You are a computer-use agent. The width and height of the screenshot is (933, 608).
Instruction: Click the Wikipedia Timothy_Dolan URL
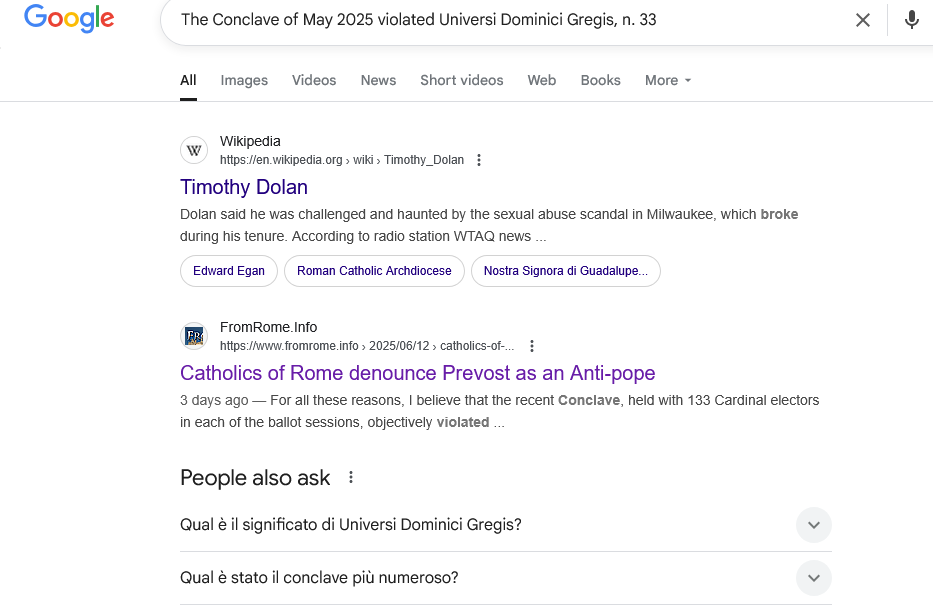coord(342,160)
